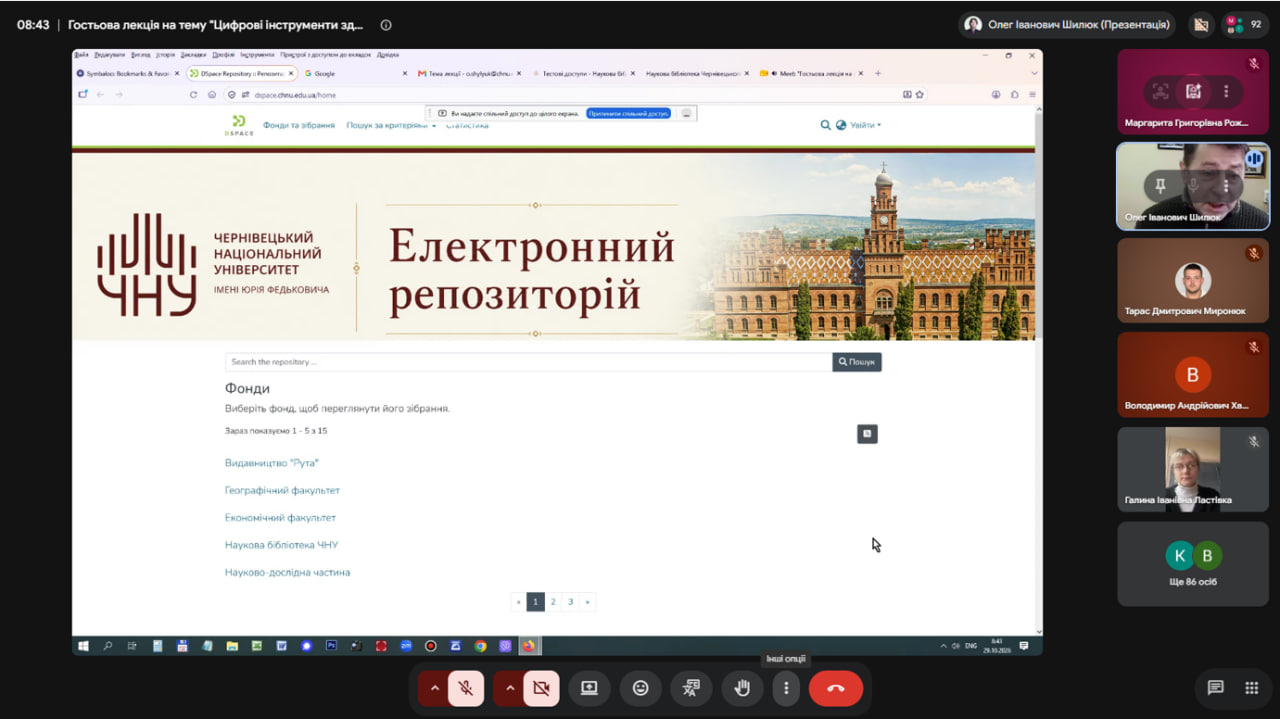
Task: Click the browser reload button
Action: (x=194, y=95)
